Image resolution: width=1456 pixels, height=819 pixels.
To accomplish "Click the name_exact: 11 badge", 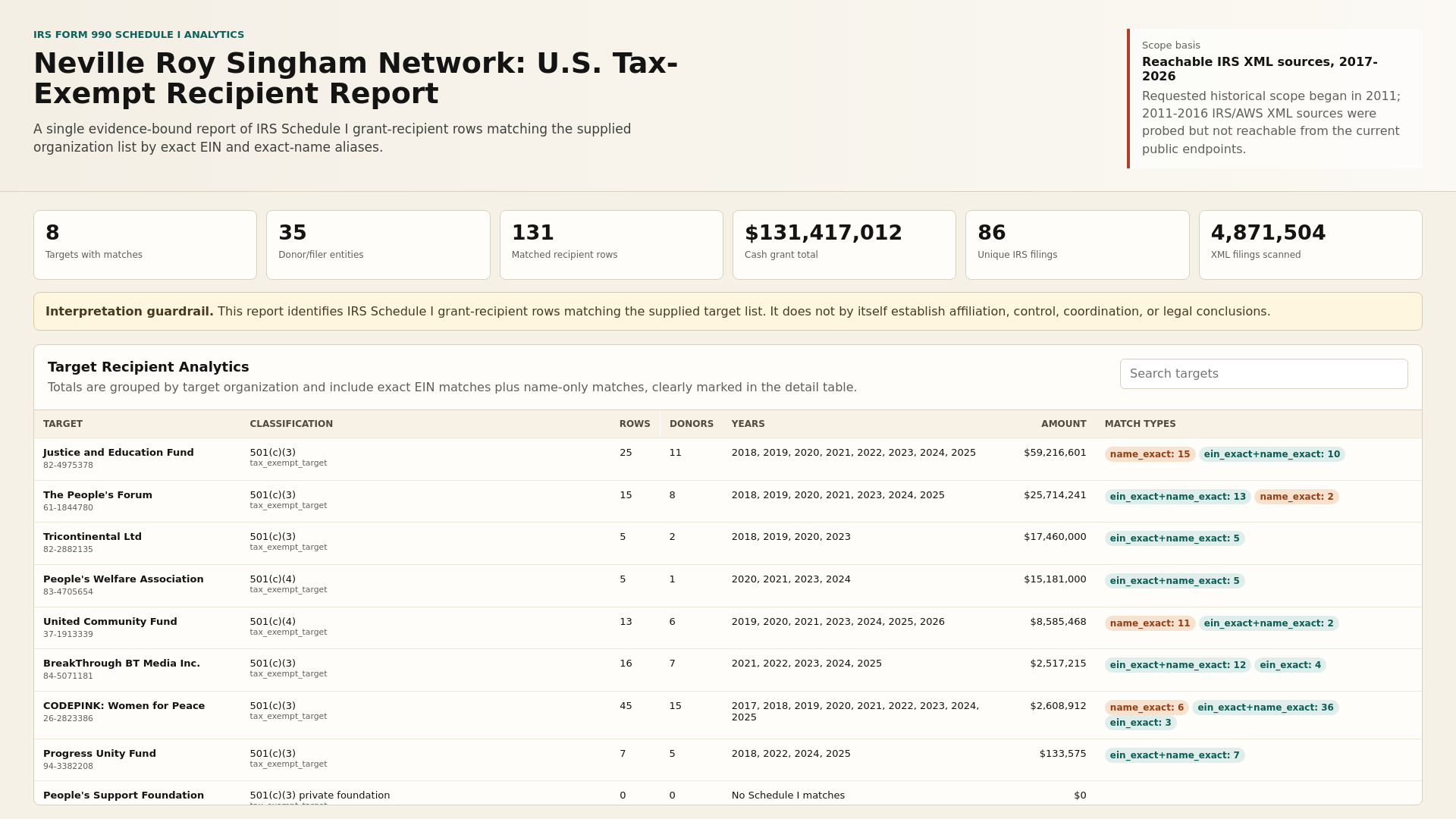I will [1150, 623].
